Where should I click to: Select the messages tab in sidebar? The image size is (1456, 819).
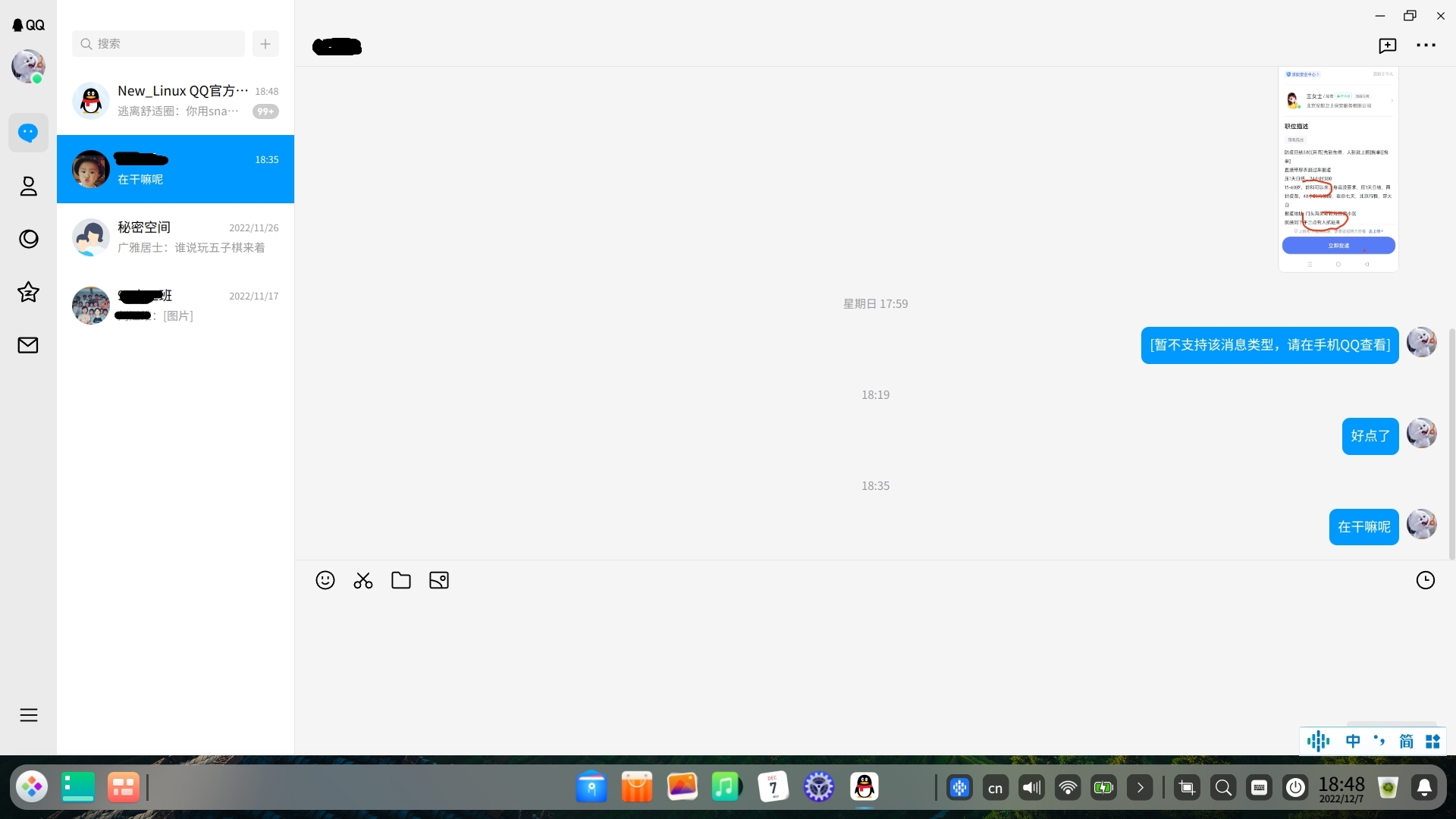[28, 133]
